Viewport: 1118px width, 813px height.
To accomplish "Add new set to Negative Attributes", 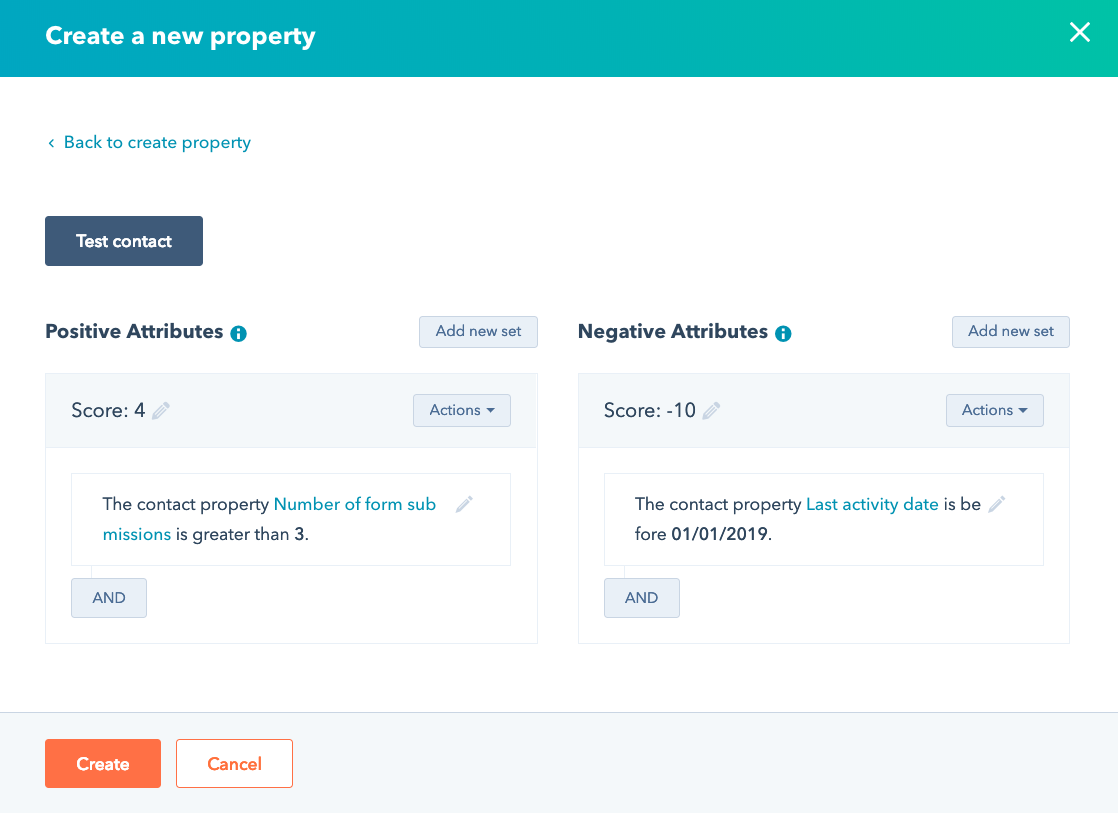I will (1010, 332).
